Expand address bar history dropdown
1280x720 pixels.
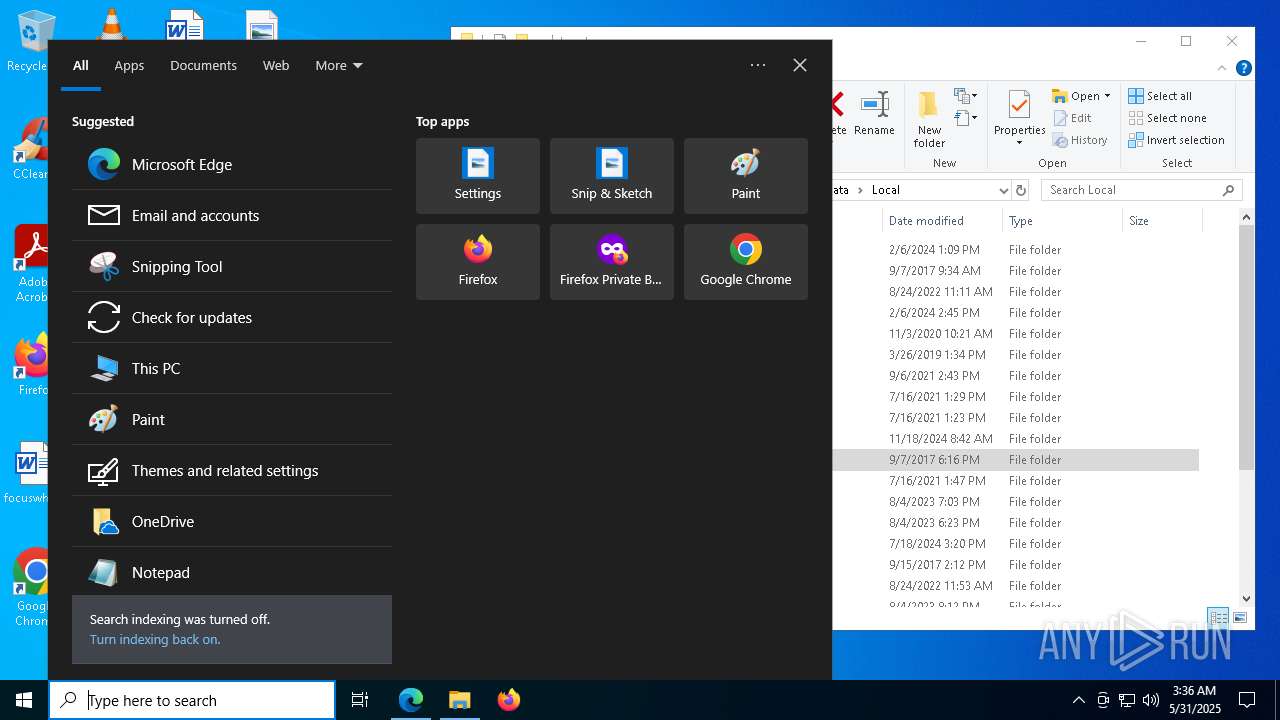coord(1003,190)
